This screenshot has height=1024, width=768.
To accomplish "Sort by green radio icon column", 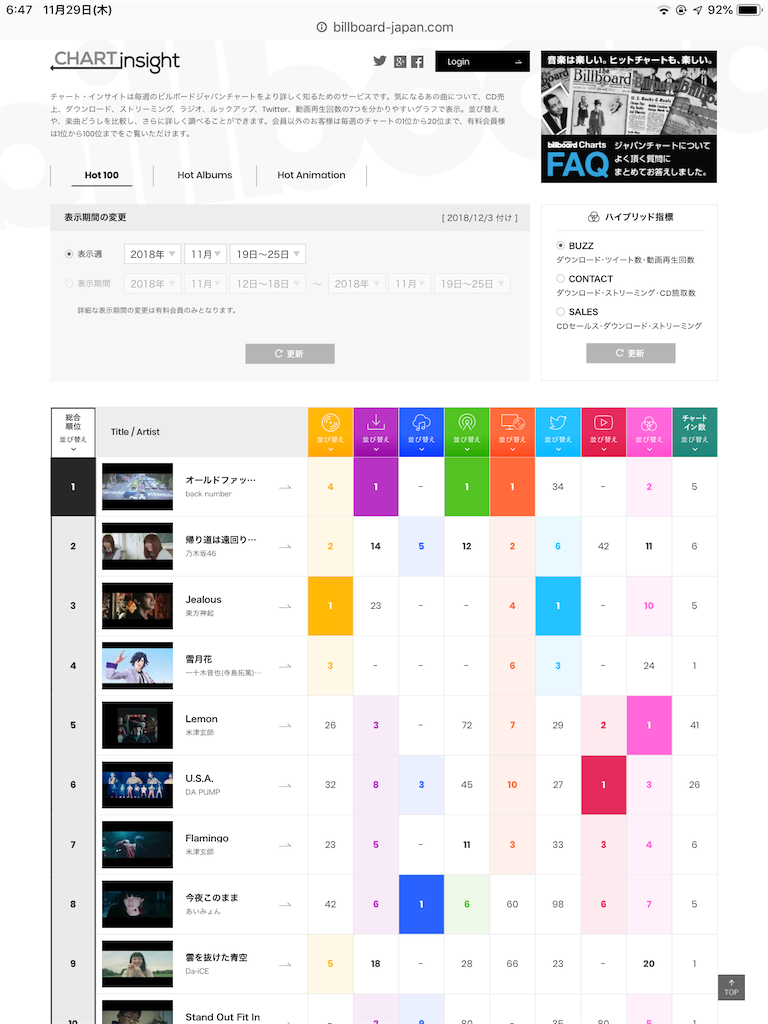I will pyautogui.click(x=467, y=432).
